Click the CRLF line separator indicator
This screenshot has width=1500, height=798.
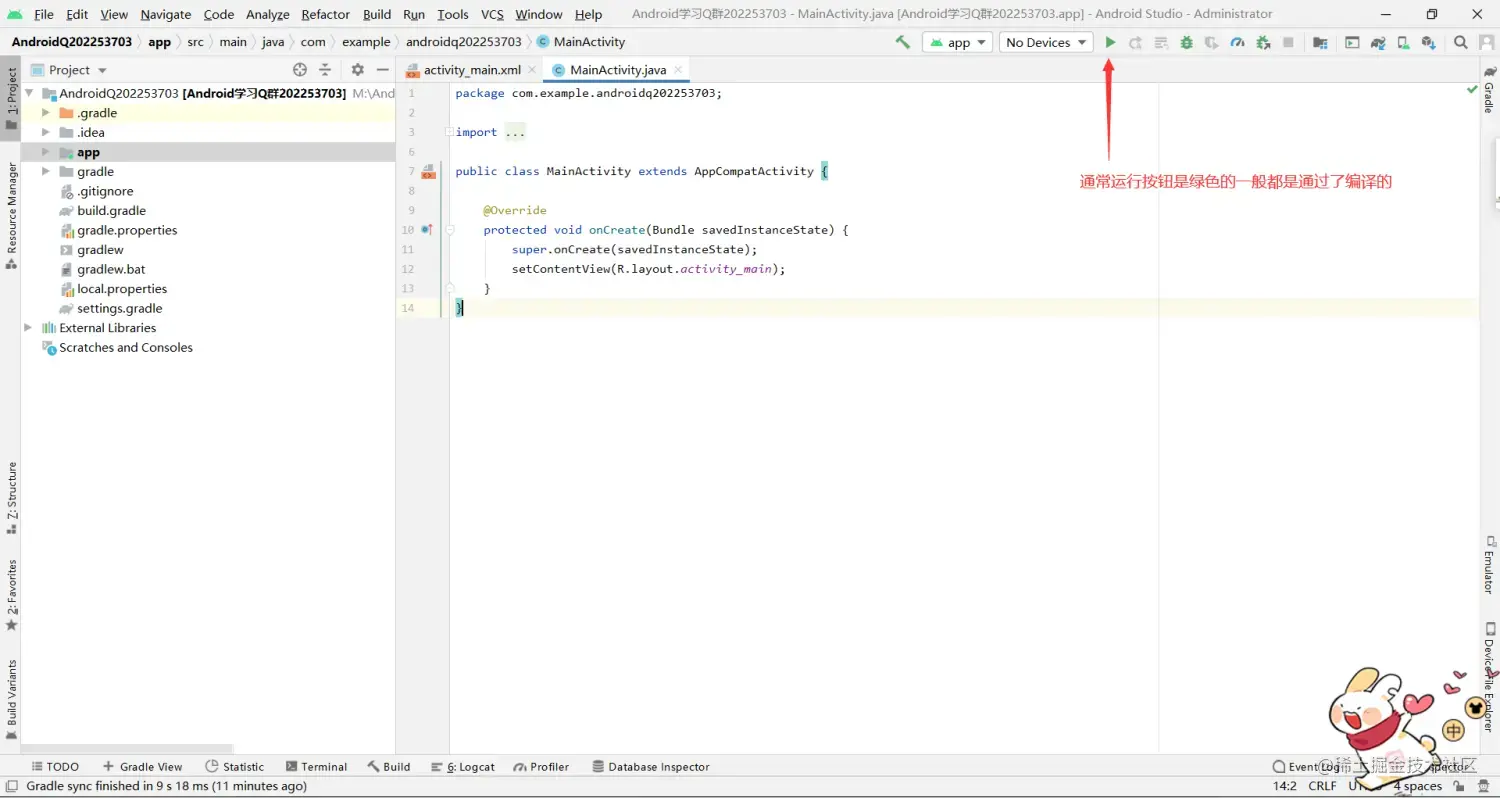(1322, 786)
